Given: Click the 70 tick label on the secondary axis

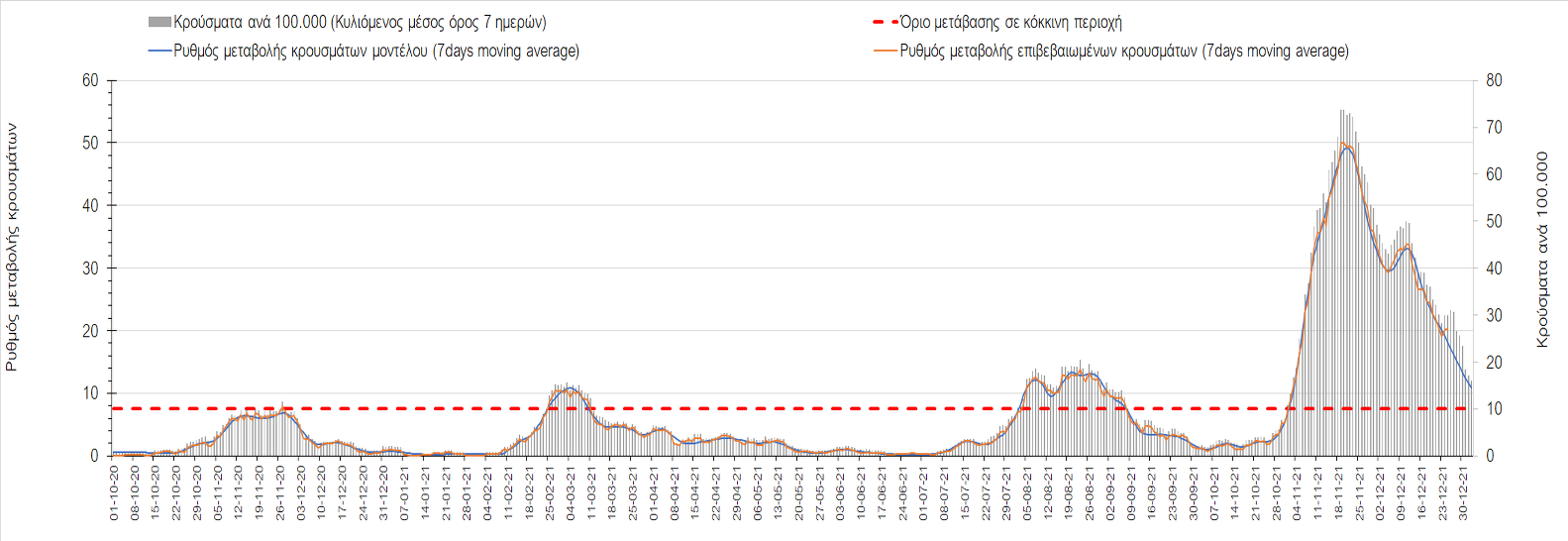Looking at the screenshot, I should [1494, 127].
